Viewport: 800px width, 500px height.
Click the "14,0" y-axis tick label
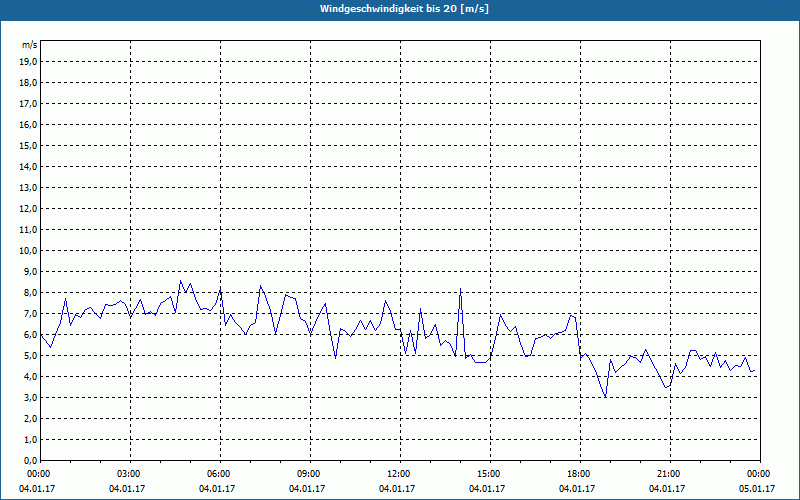pyautogui.click(x=28, y=166)
